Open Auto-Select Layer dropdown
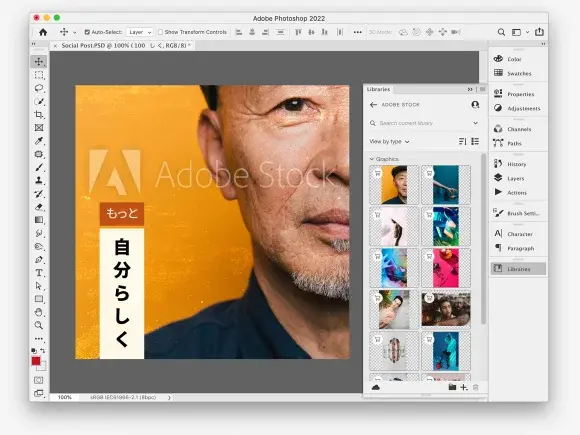Image resolution: width=580 pixels, height=435 pixels. [x=139, y=32]
